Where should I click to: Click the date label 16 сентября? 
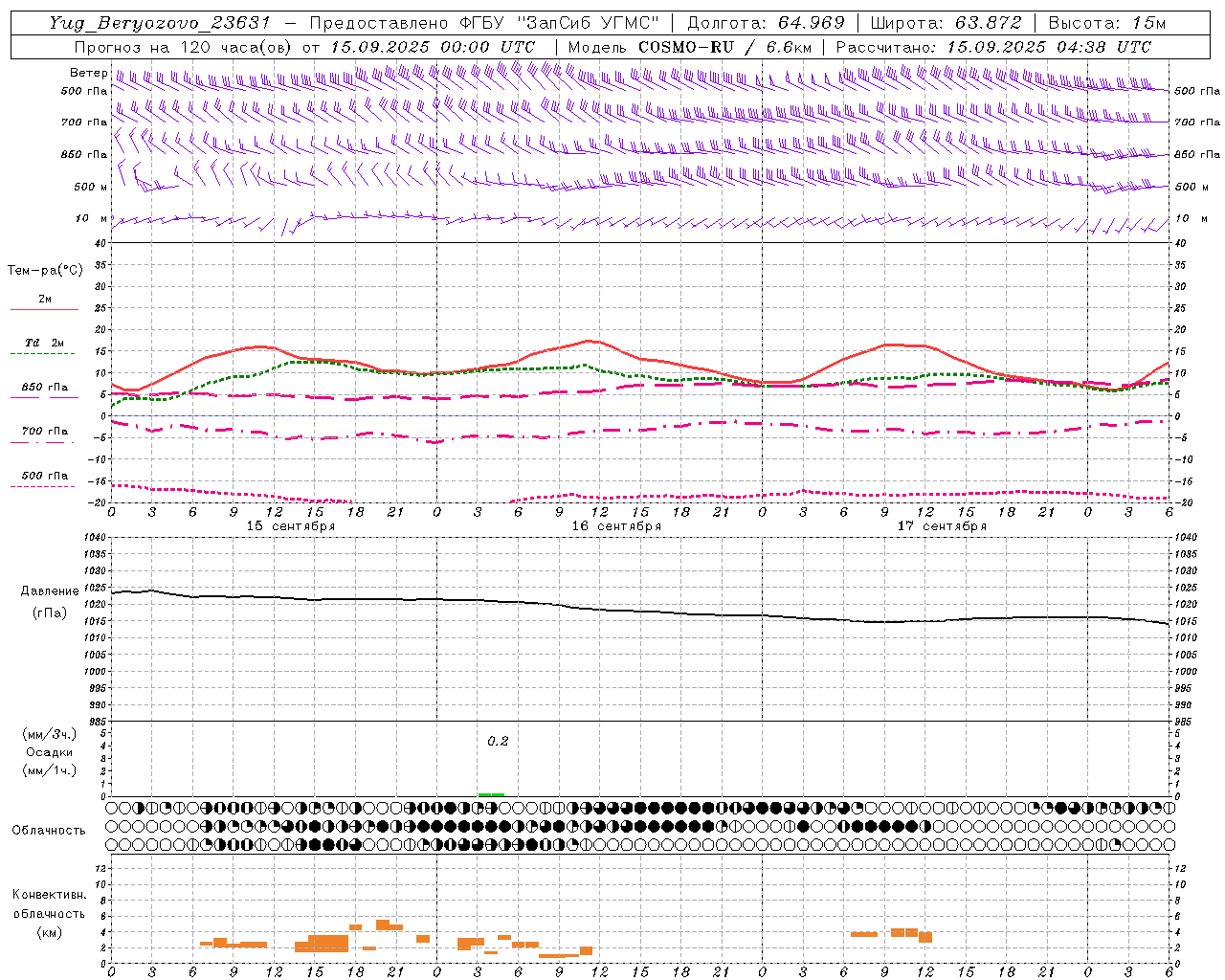[616, 526]
